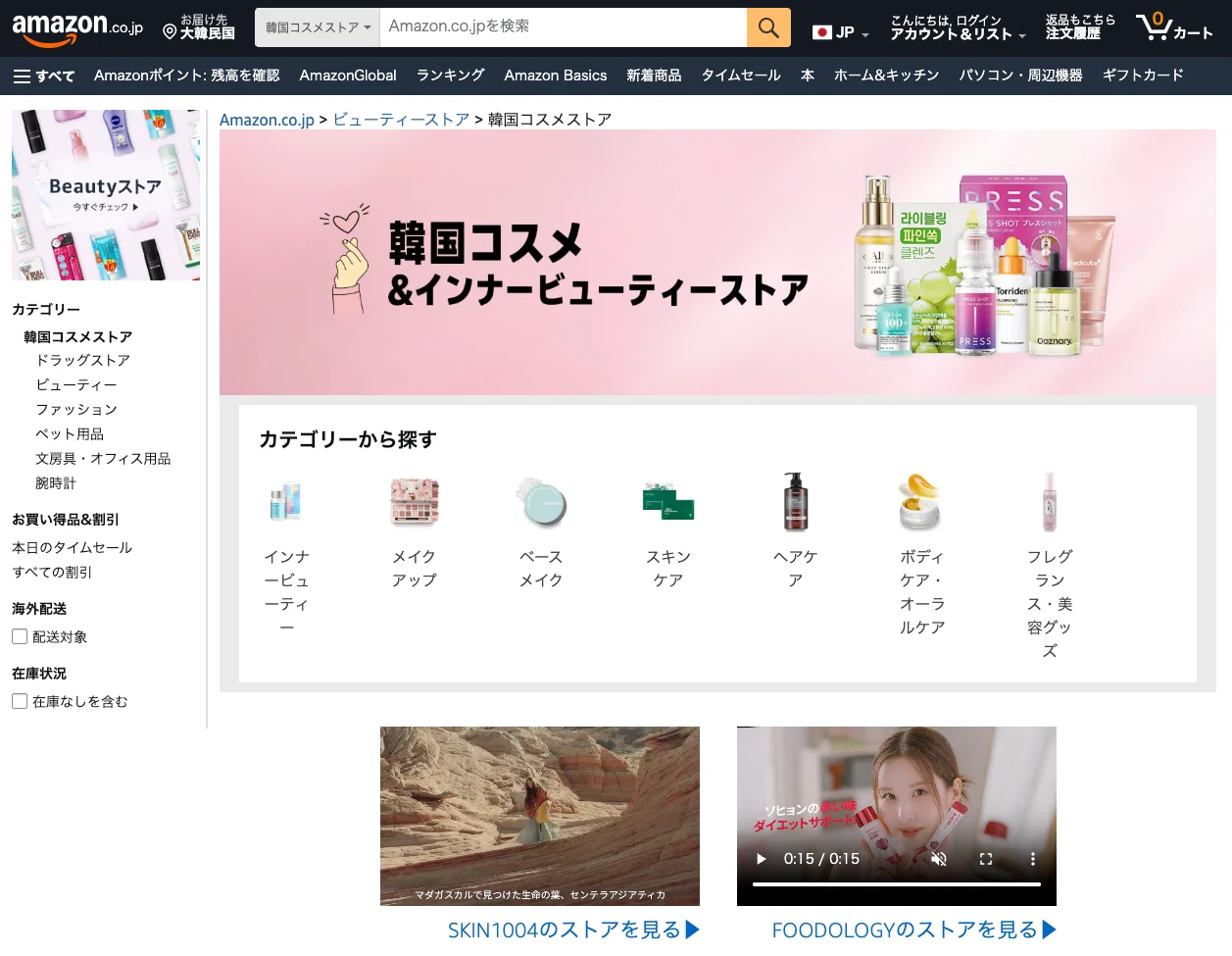Click the ビューティーストア breadcrumb link
The height and width of the screenshot is (956, 1232).
pos(401,120)
